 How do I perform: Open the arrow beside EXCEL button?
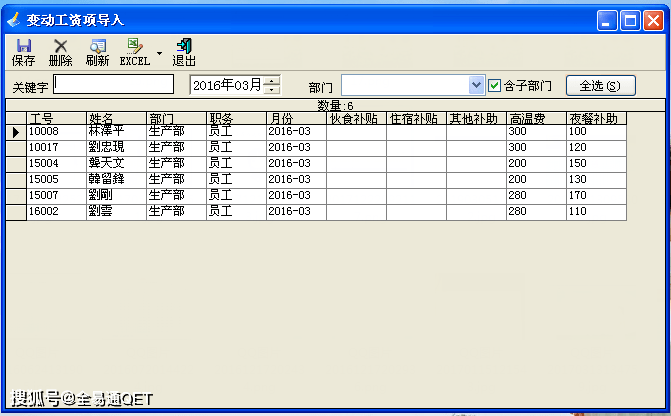pos(159,53)
